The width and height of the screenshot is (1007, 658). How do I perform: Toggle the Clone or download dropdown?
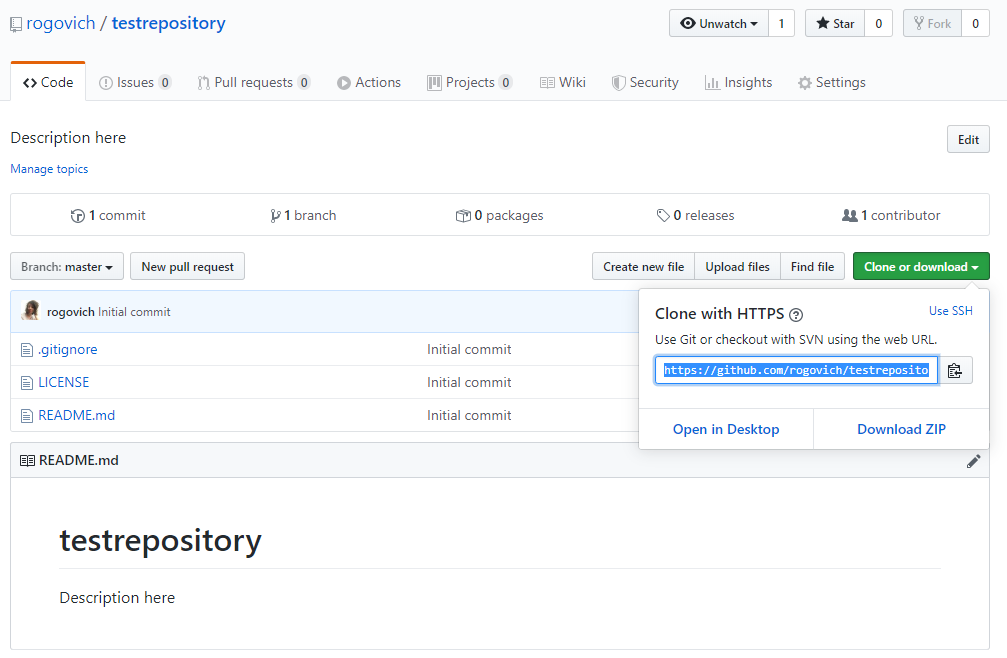click(921, 266)
